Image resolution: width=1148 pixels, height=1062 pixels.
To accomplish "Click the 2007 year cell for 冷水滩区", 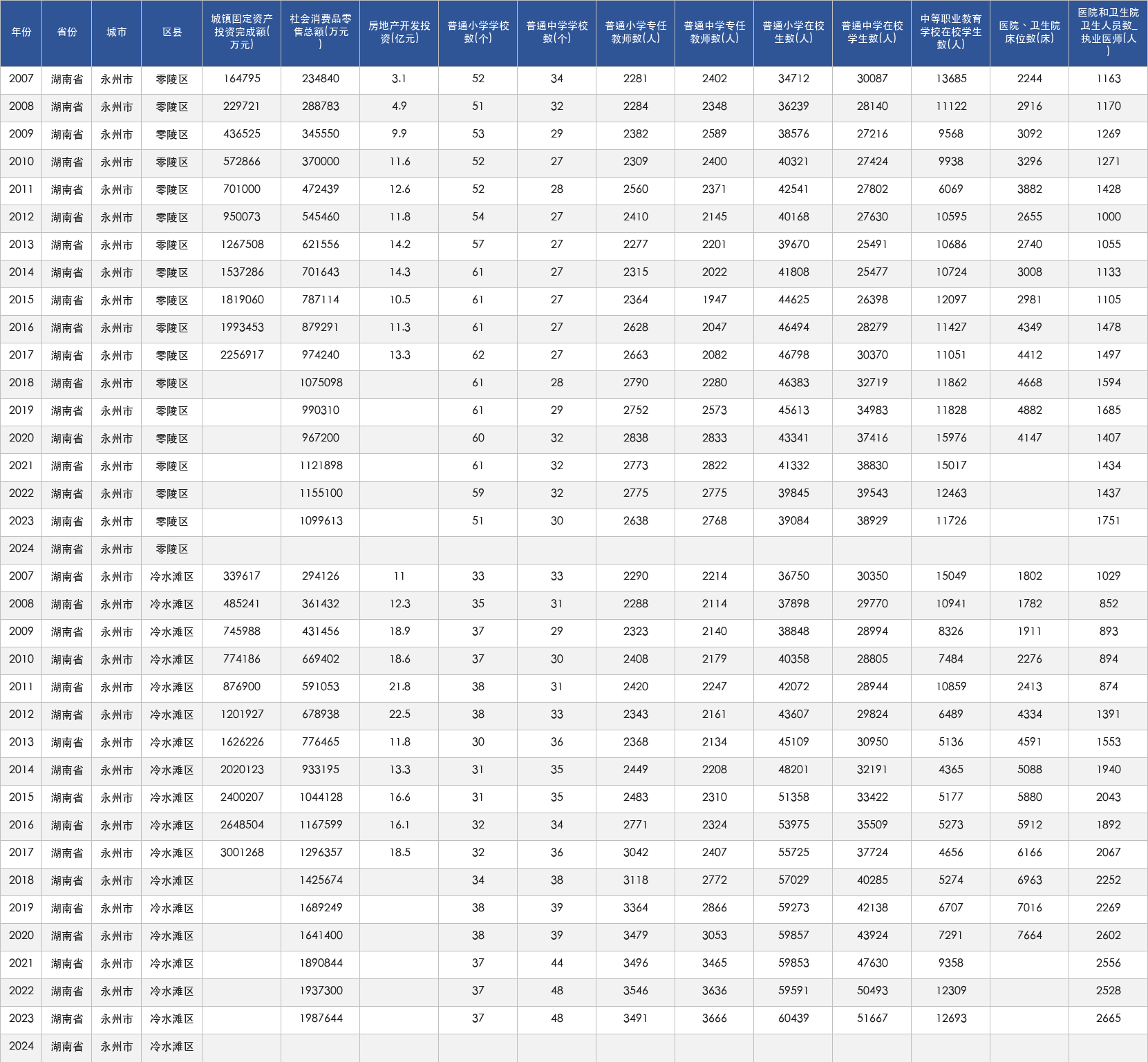I will (x=21, y=577).
